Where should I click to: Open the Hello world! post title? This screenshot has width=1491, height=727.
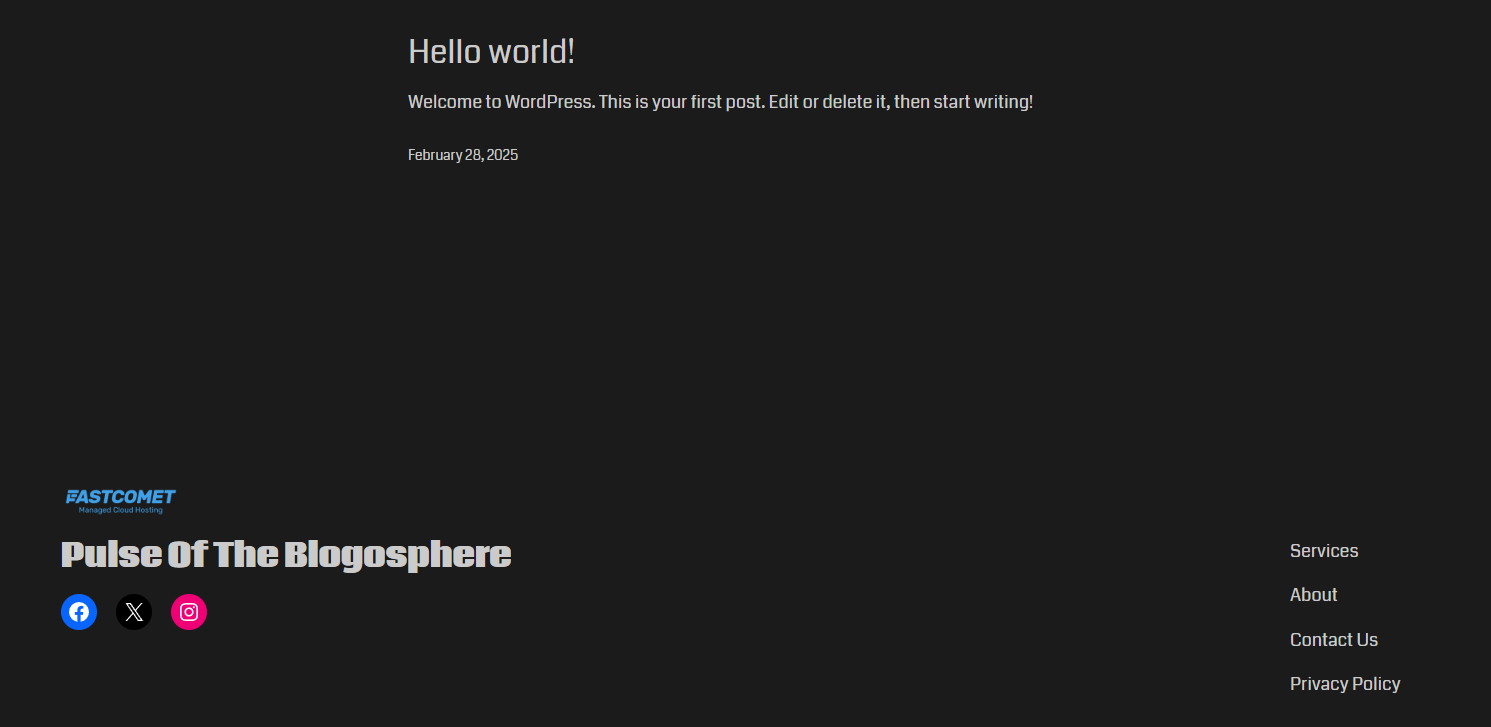point(491,52)
